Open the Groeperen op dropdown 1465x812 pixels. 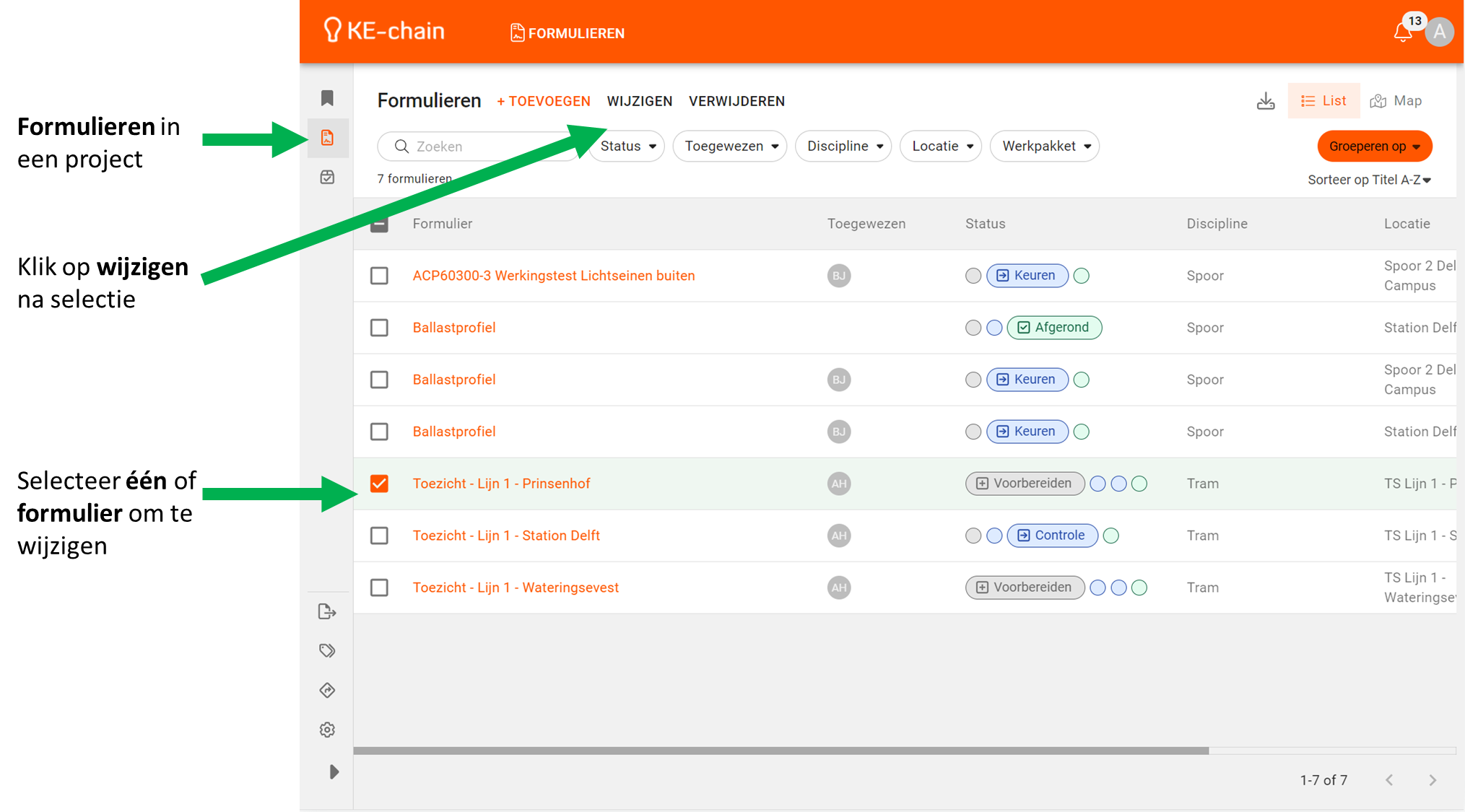pyautogui.click(x=1374, y=147)
